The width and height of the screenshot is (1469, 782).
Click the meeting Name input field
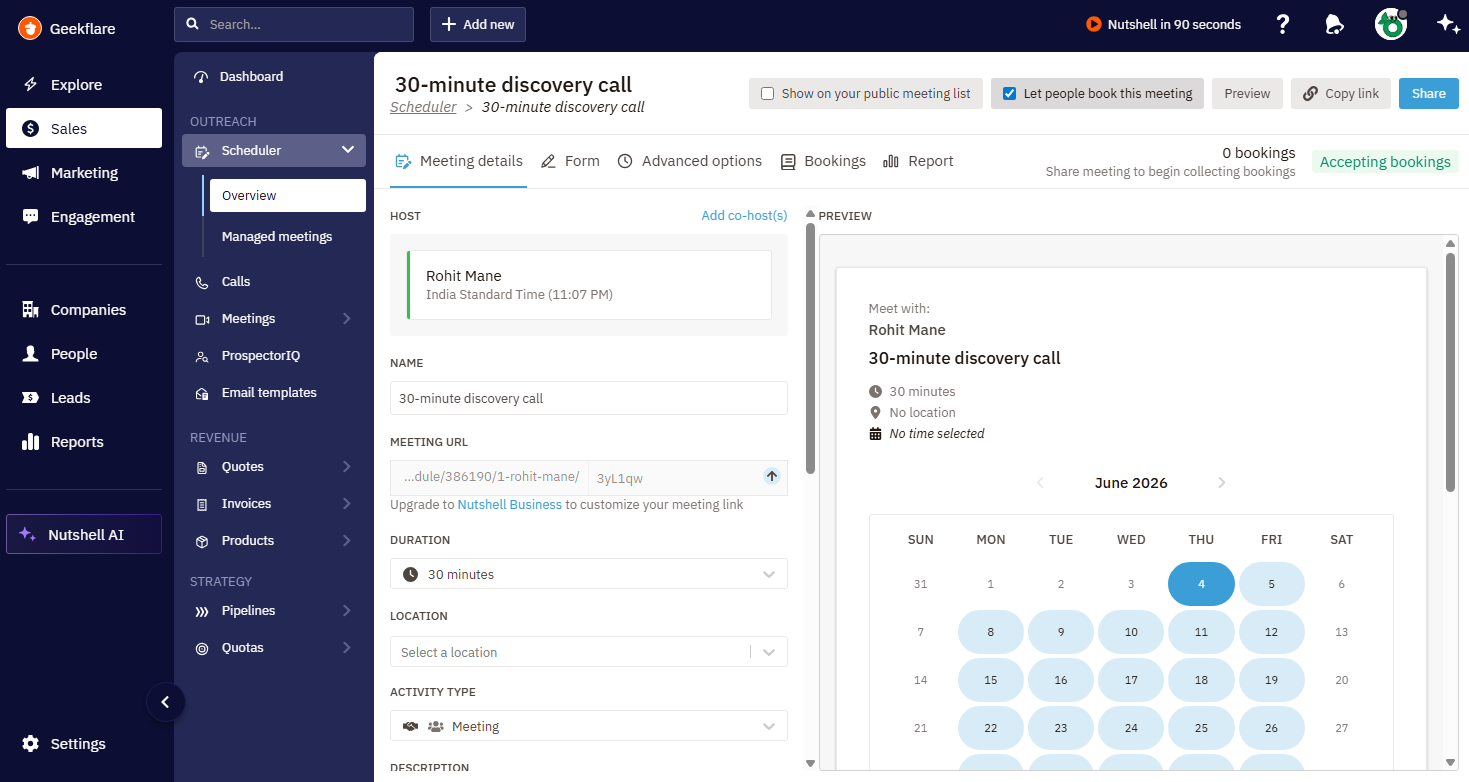click(589, 398)
